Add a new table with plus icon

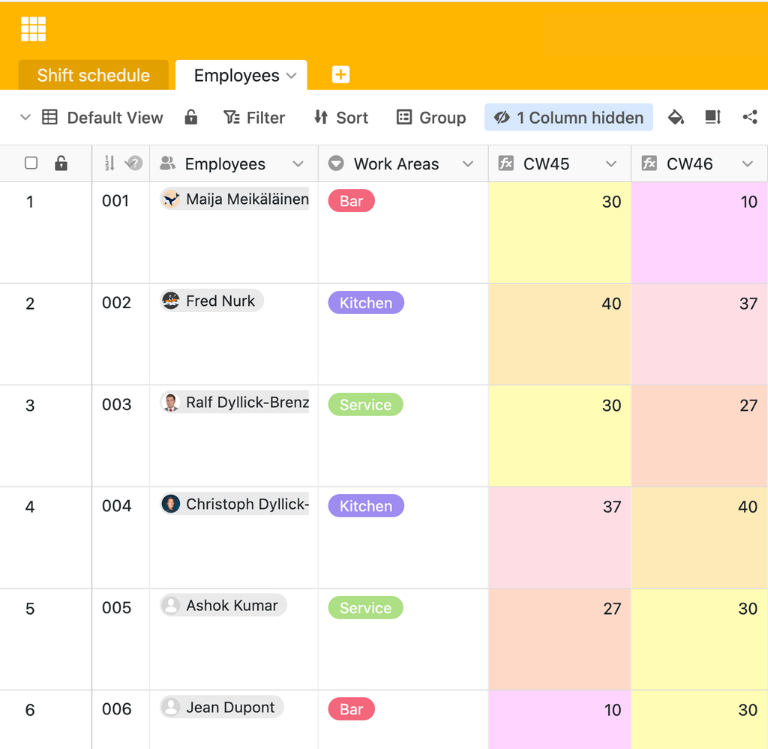[x=340, y=75]
